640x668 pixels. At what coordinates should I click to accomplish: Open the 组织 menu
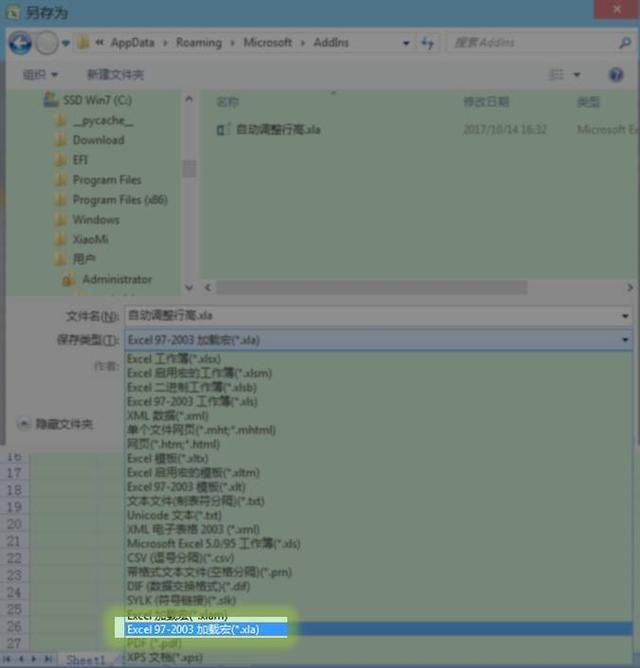point(40,75)
